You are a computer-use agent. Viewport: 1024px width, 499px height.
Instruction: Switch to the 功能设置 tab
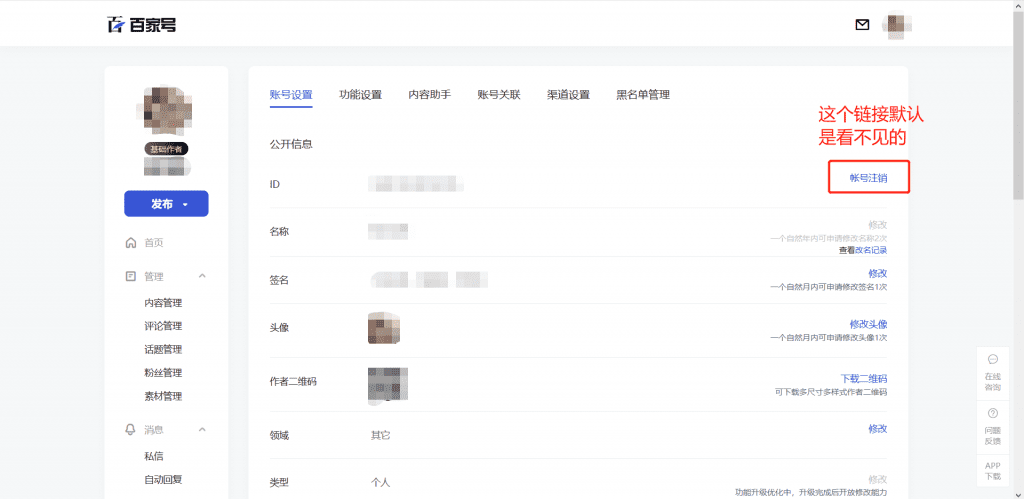click(x=360, y=95)
